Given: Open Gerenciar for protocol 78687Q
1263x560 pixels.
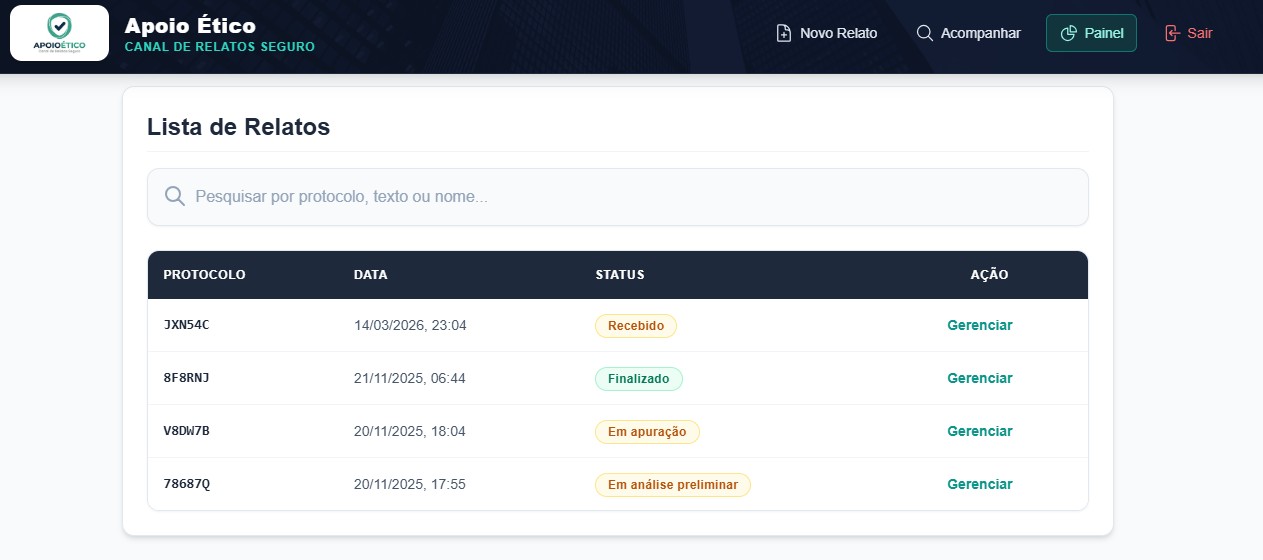Looking at the screenshot, I should pos(979,484).
